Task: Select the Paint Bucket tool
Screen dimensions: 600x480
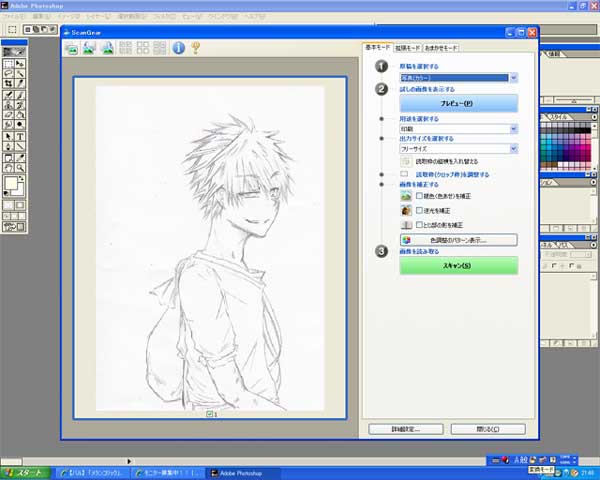Action: (x=20, y=114)
